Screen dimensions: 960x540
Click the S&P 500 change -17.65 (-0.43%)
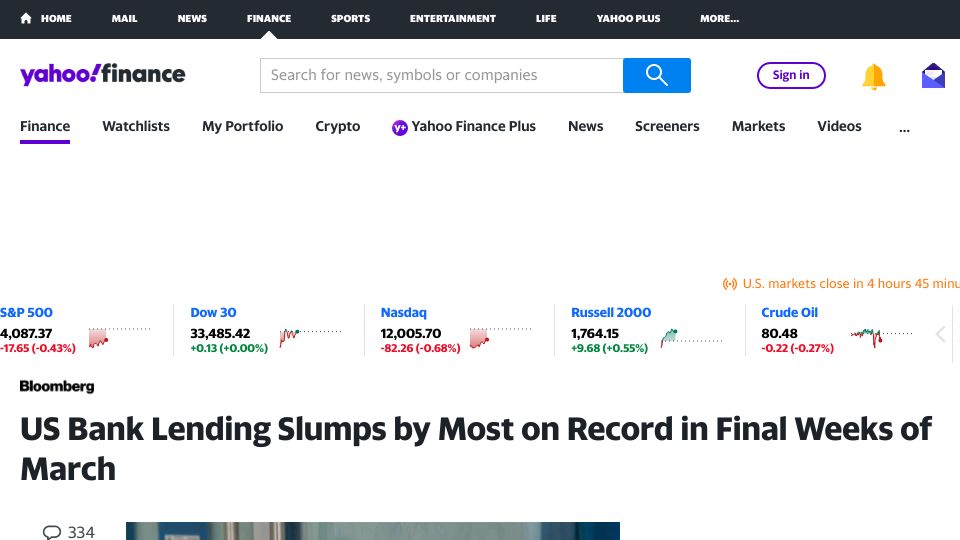click(38, 348)
